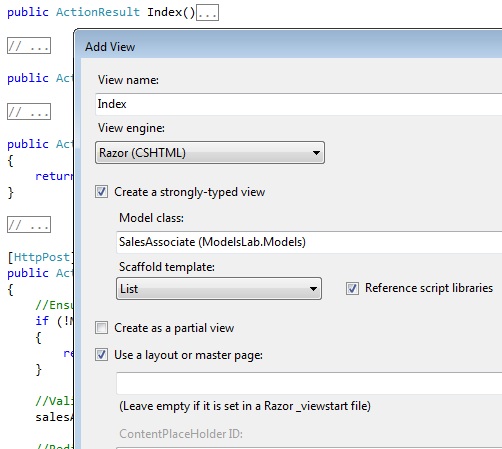Toggle Create a strongly-typed view checkbox

pyautogui.click(x=101, y=192)
